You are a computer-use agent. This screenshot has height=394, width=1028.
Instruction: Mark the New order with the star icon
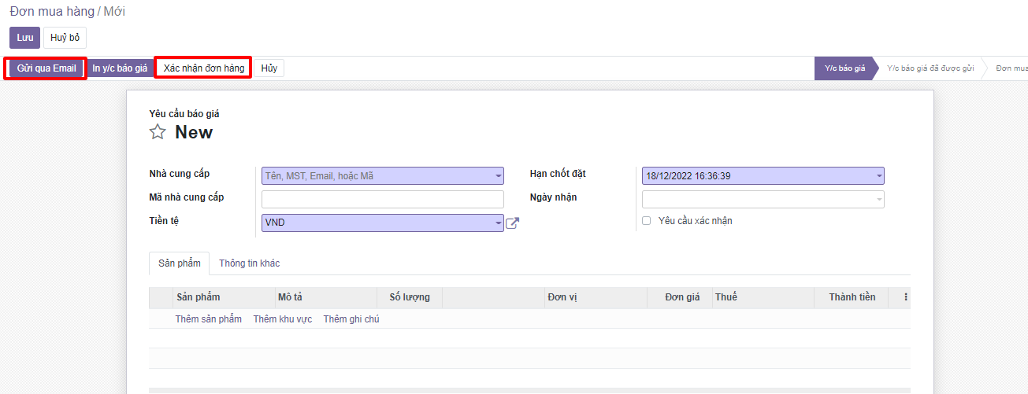click(x=157, y=132)
